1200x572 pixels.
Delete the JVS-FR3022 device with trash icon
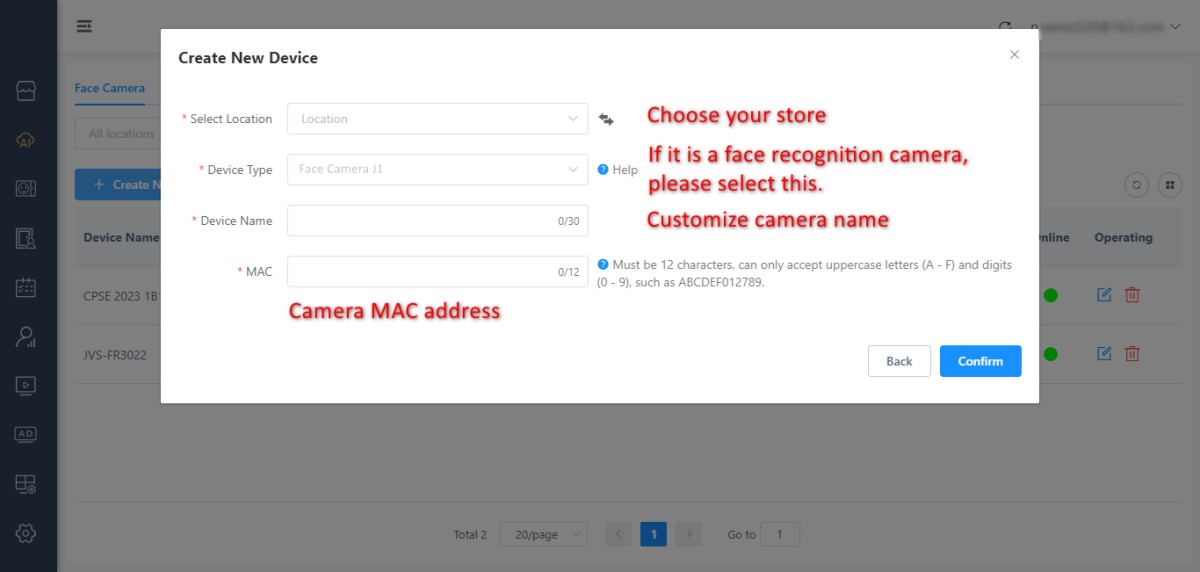tap(1132, 354)
